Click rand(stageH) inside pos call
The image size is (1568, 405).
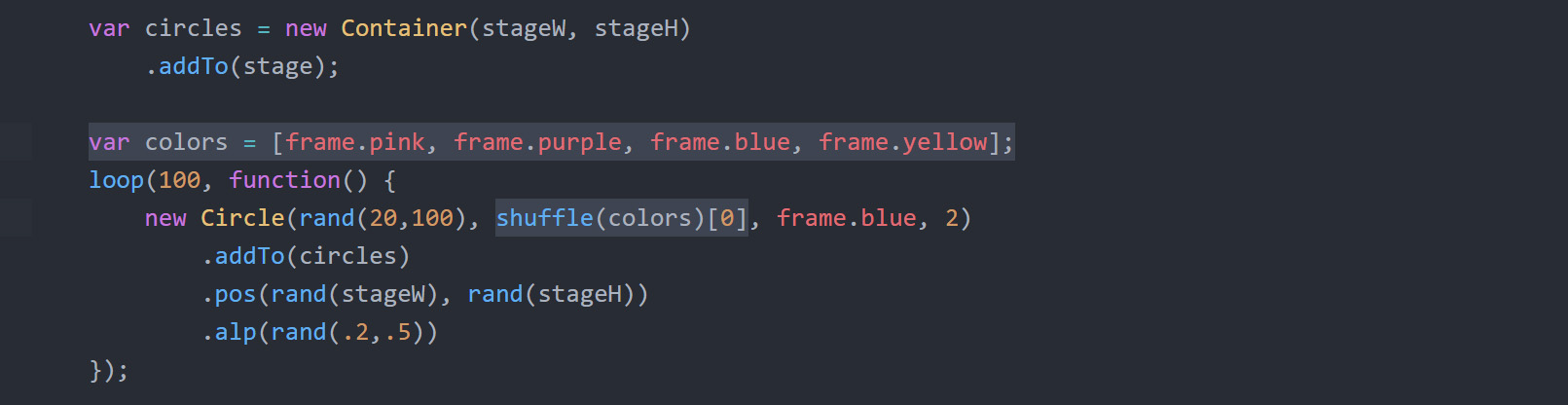click(551, 294)
